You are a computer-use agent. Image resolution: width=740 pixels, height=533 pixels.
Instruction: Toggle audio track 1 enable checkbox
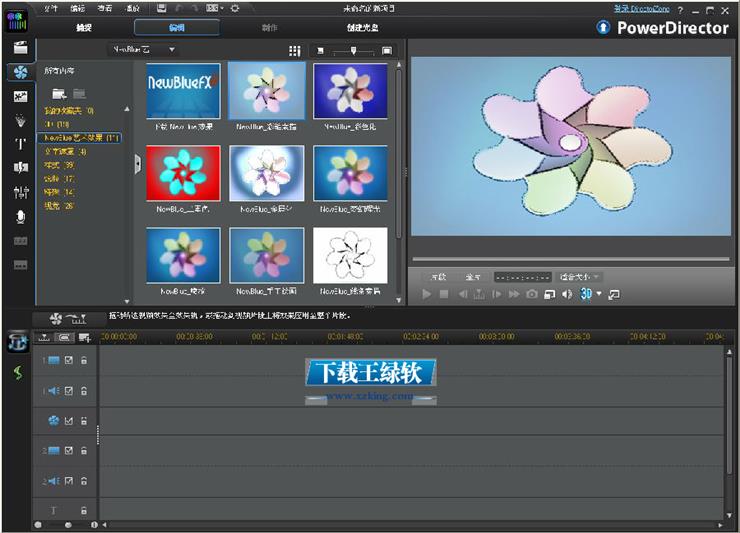pos(69,391)
